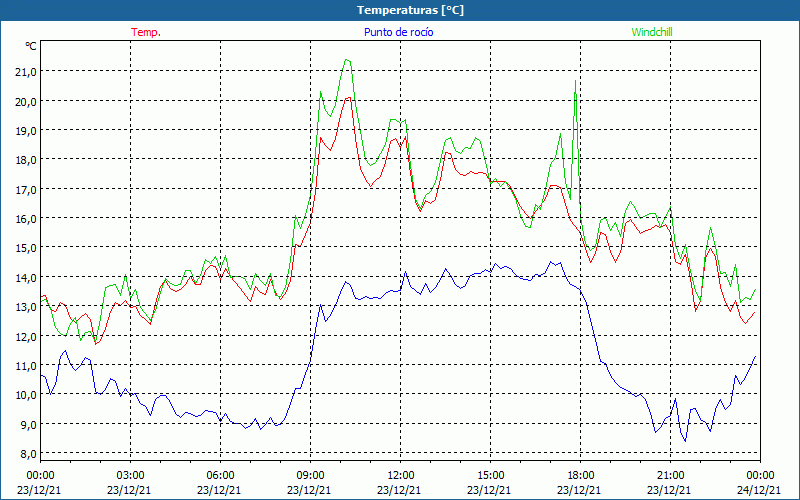The width and height of the screenshot is (800, 500).
Task: Click the 10,0 y-axis value
Action: point(26,394)
